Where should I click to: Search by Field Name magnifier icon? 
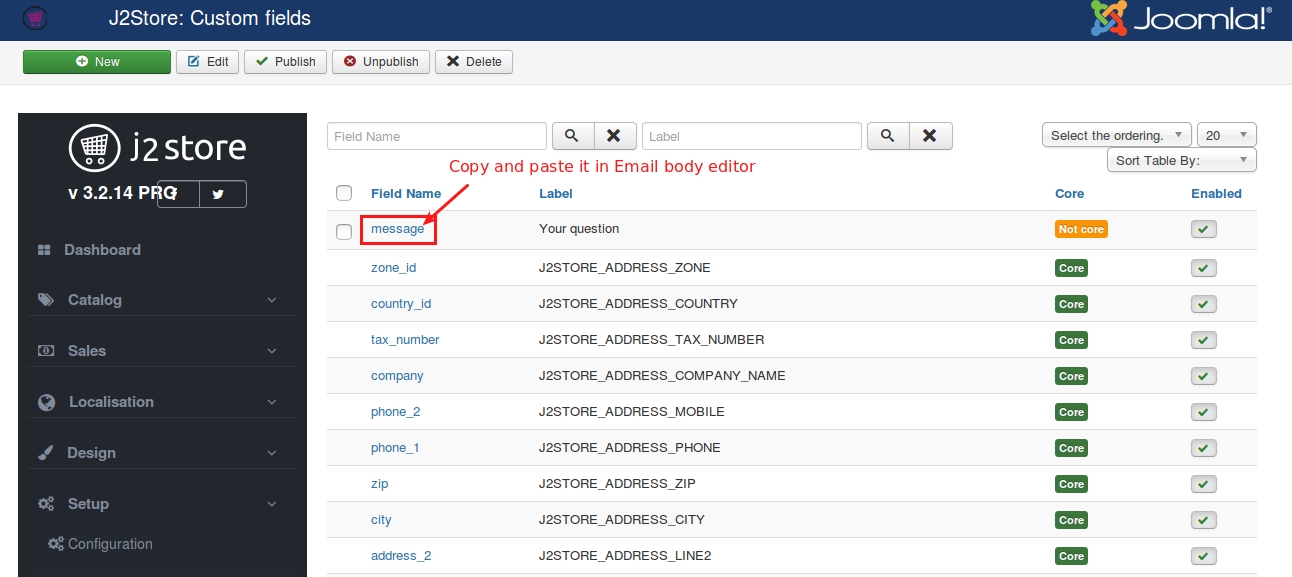(x=573, y=136)
